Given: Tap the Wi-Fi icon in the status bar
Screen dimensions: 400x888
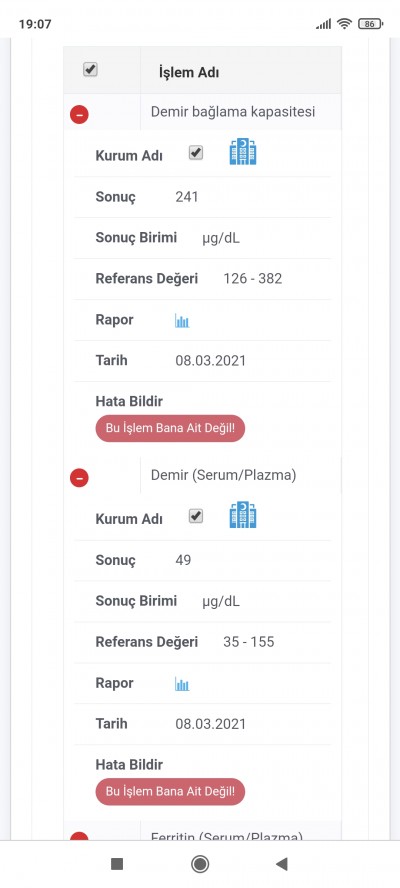Looking at the screenshot, I should [344, 24].
